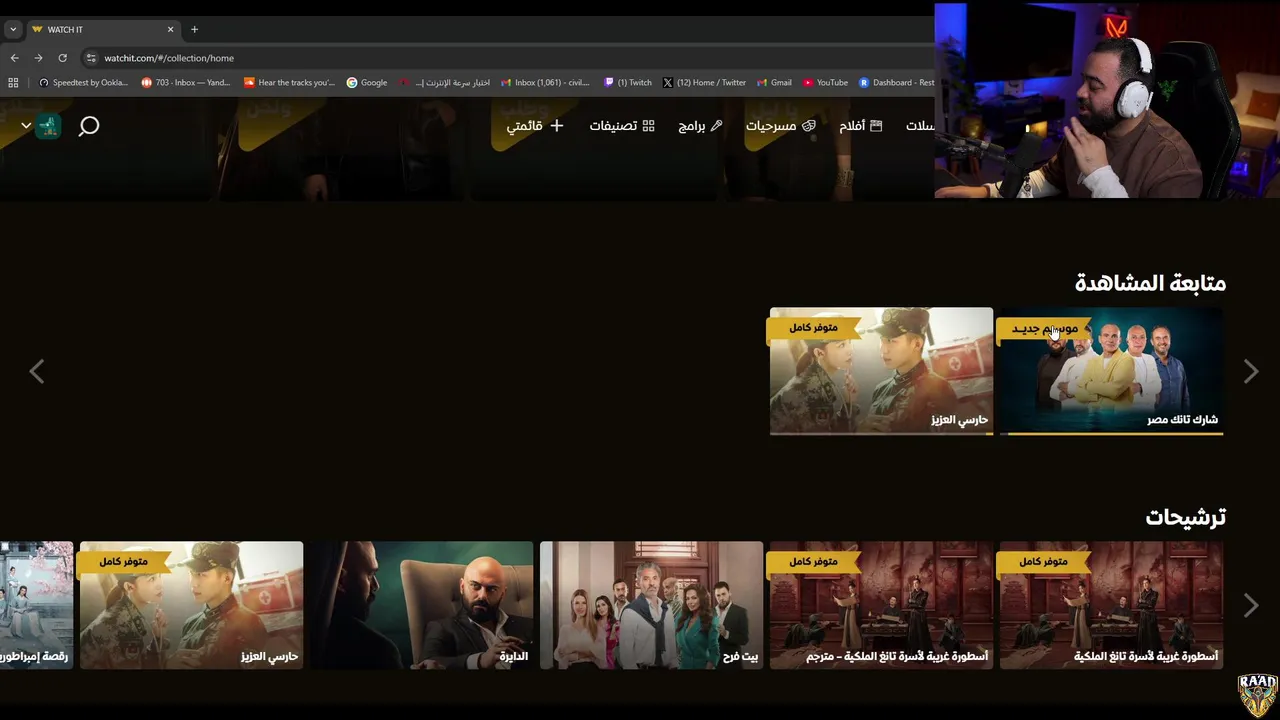Slide continue-watching row right with arrow
Viewport: 1280px width, 720px height.
tap(1251, 372)
